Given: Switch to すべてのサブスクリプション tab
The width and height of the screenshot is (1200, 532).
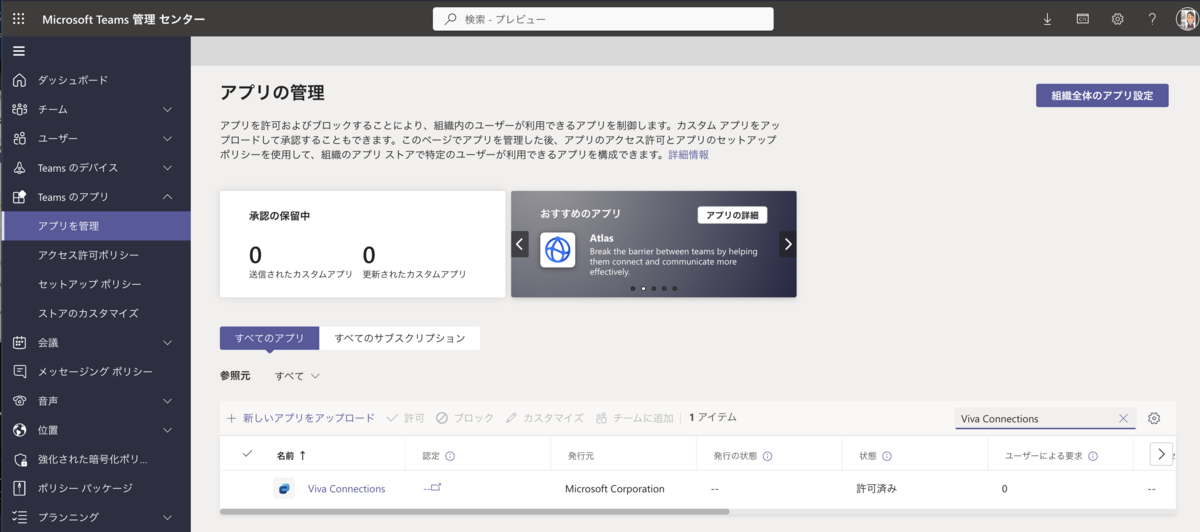Looking at the screenshot, I should [400, 338].
